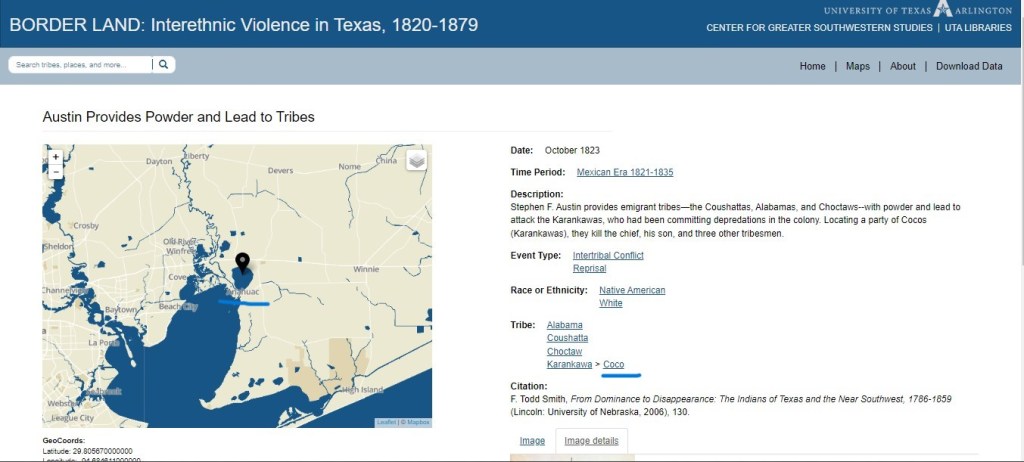This screenshot has width=1024, height=462.
Task: Click the search magnifier icon
Action: (164, 65)
